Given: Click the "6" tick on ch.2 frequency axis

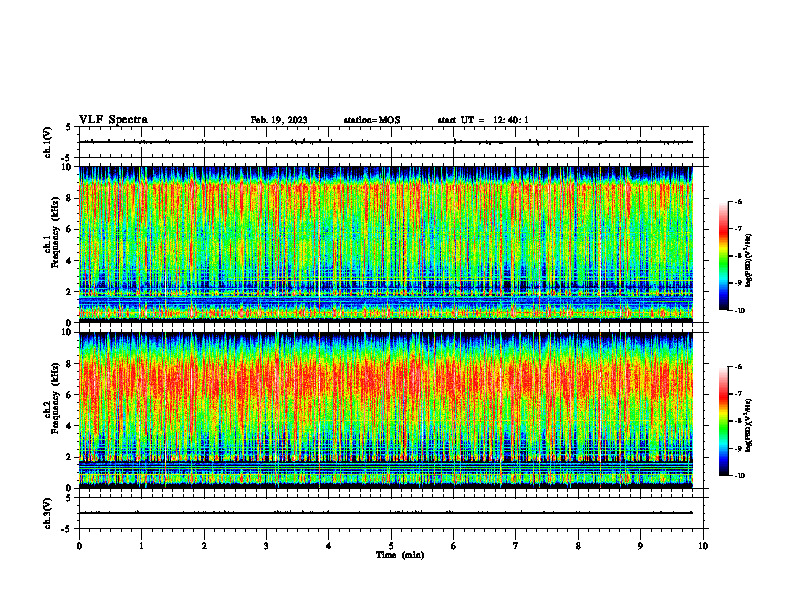Looking at the screenshot, I should pos(69,395).
